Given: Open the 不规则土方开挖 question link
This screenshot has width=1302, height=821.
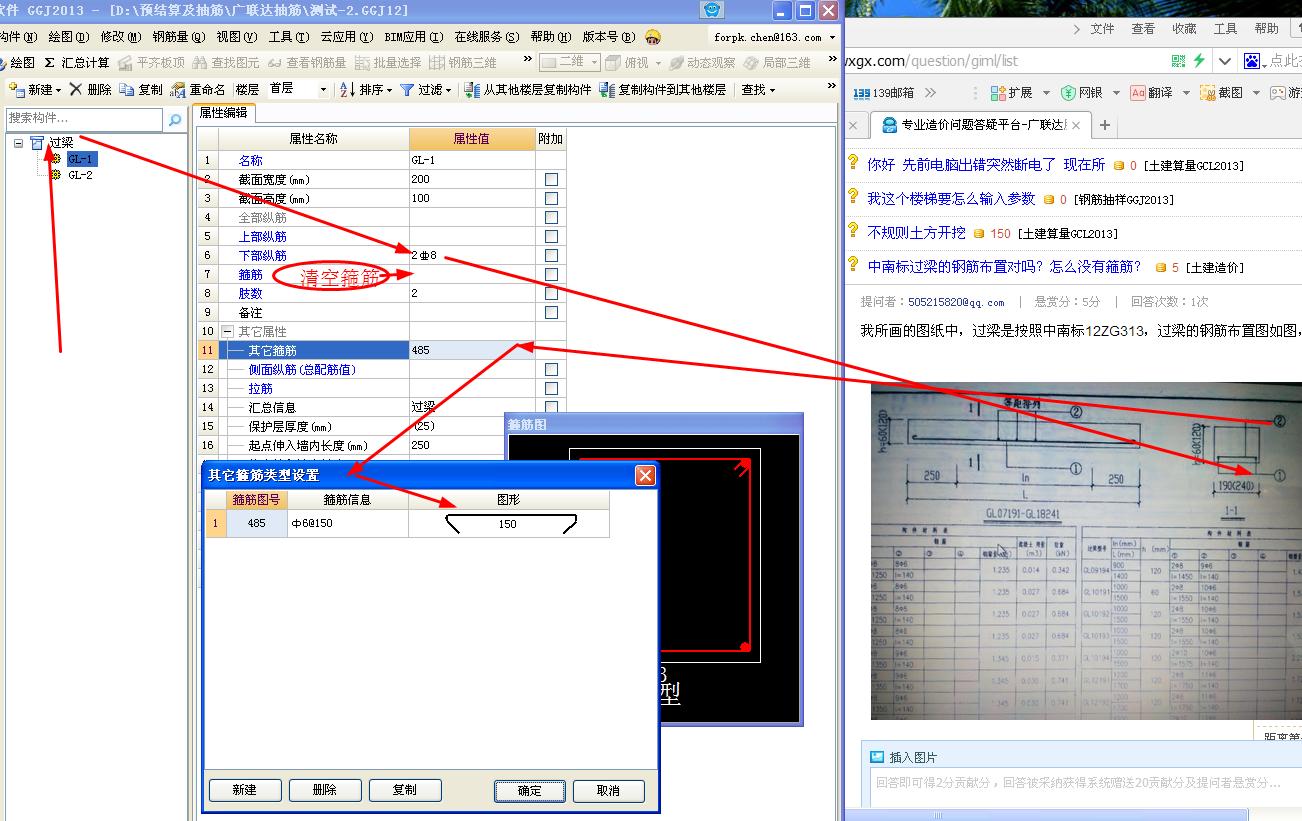Looking at the screenshot, I should pyautogui.click(x=916, y=232).
